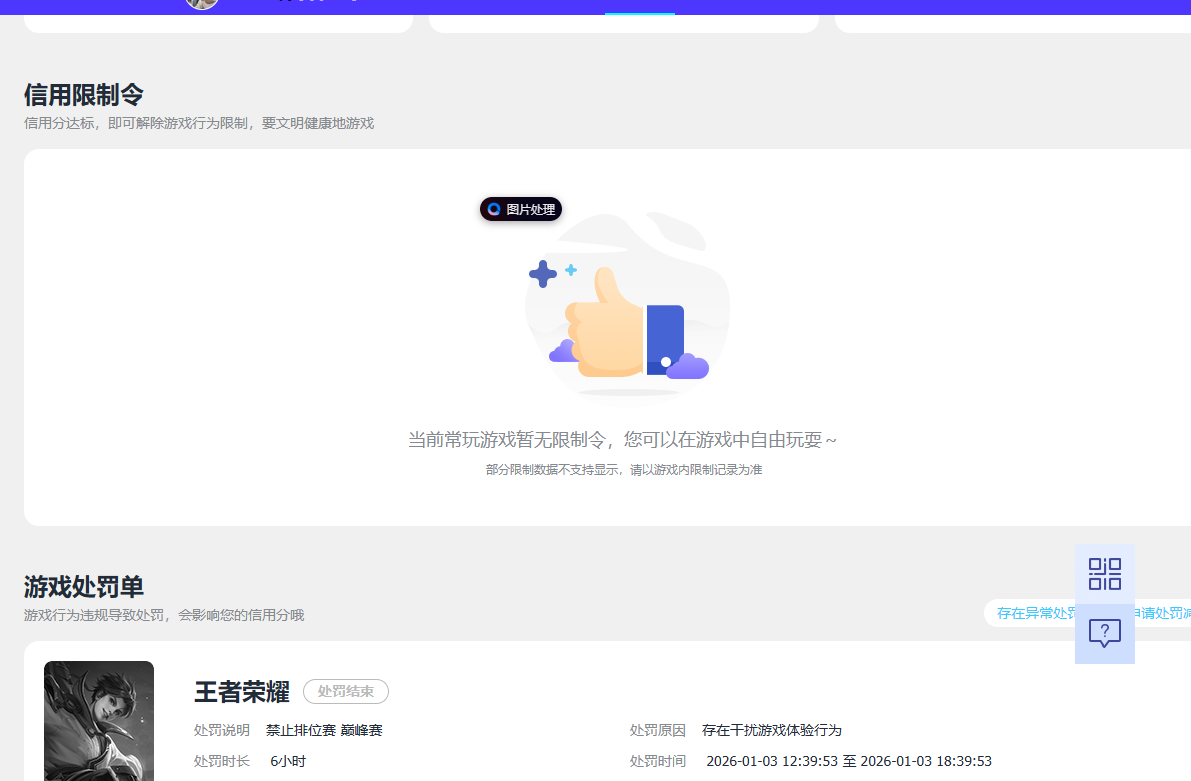This screenshot has height=781, width=1191.
Task: Click the 处罚结束 status badge
Action: pos(346,691)
